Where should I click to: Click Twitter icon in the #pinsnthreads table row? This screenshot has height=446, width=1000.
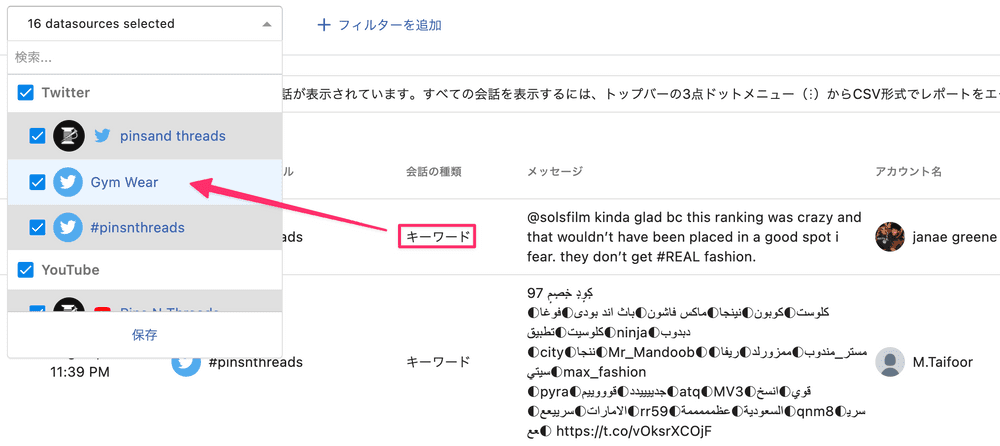186,362
